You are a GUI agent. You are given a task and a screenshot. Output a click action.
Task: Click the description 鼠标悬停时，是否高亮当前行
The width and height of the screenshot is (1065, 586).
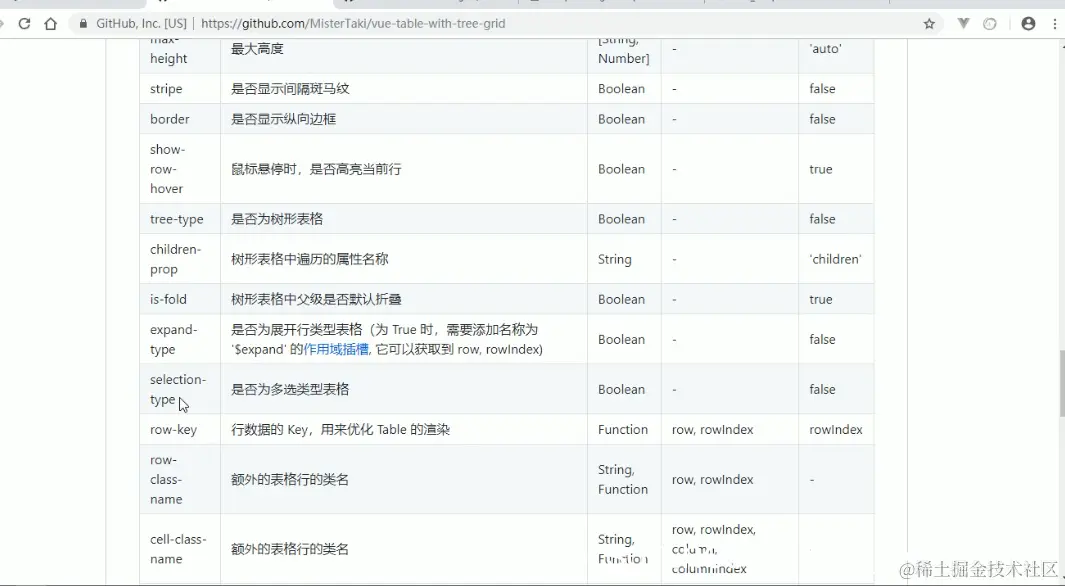316,169
